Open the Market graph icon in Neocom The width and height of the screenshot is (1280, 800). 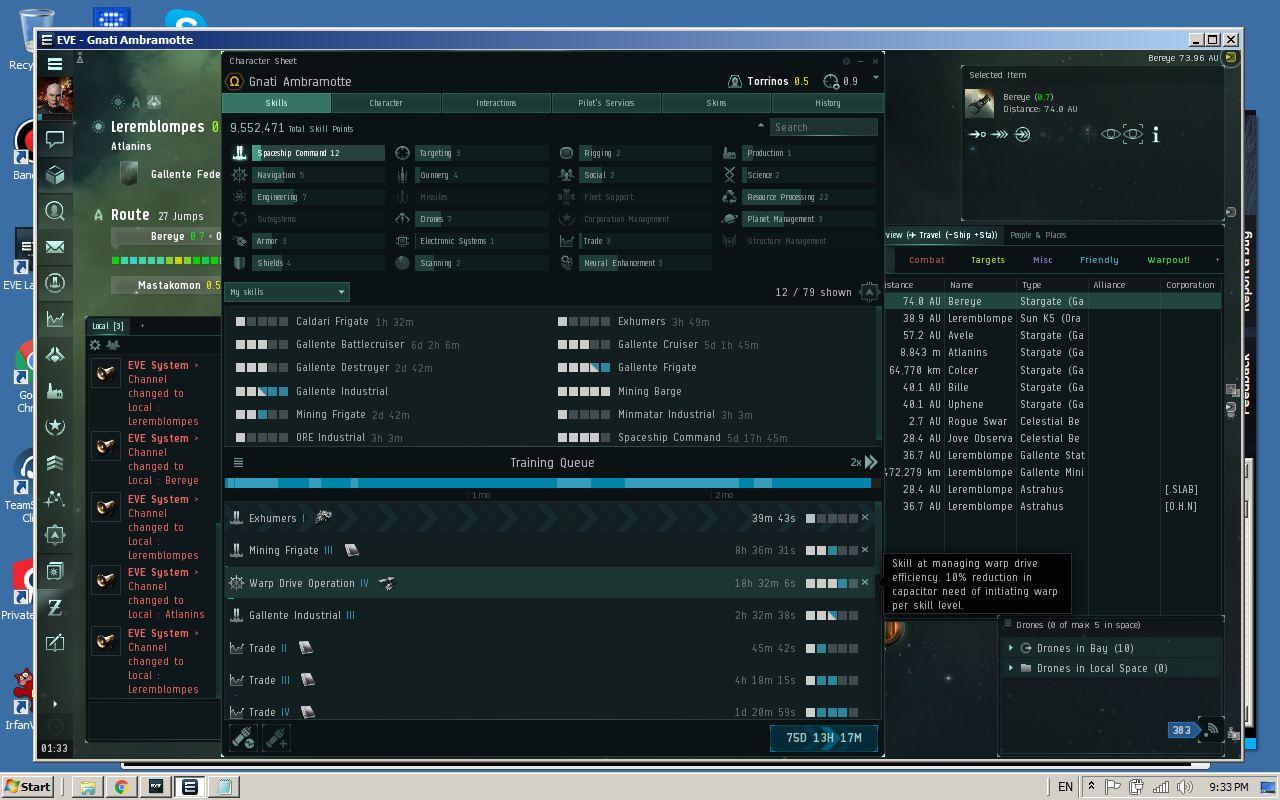coord(55,319)
